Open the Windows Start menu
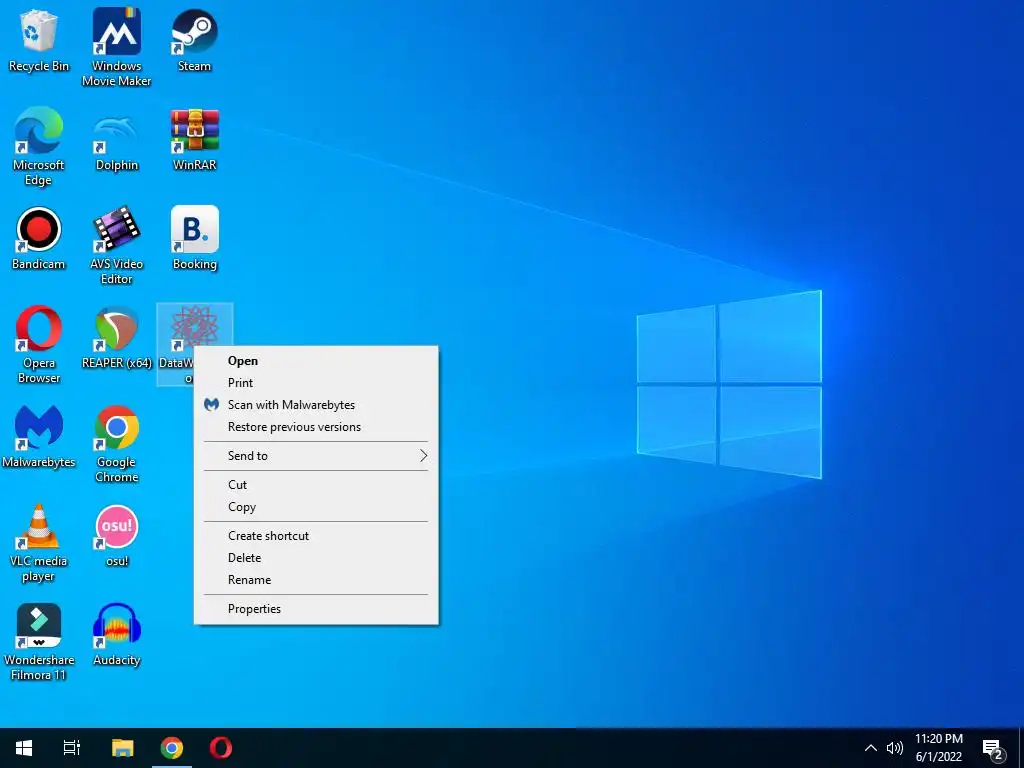Screen dimensions: 1024x768 (24, 748)
